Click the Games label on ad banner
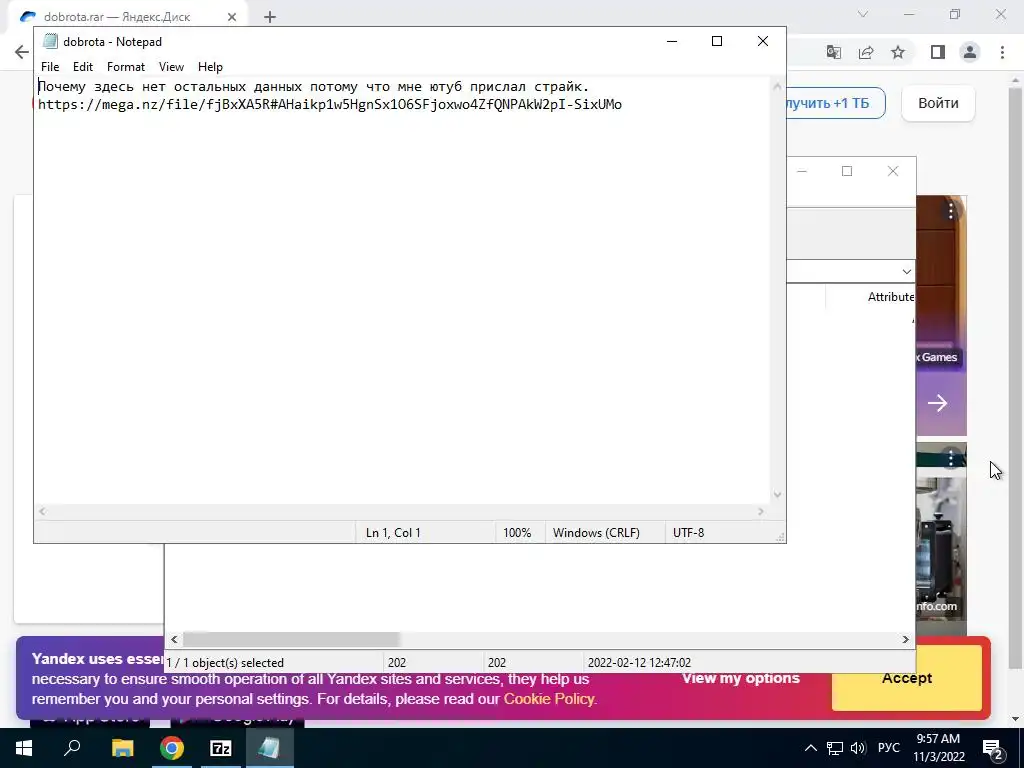 point(939,357)
